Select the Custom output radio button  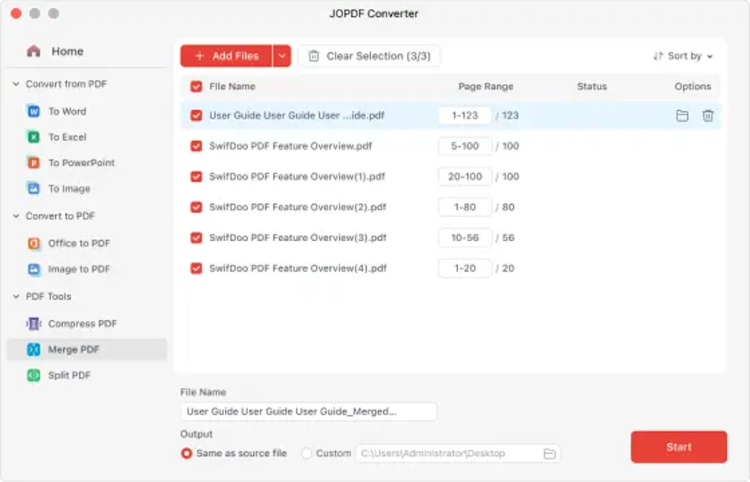(307, 454)
